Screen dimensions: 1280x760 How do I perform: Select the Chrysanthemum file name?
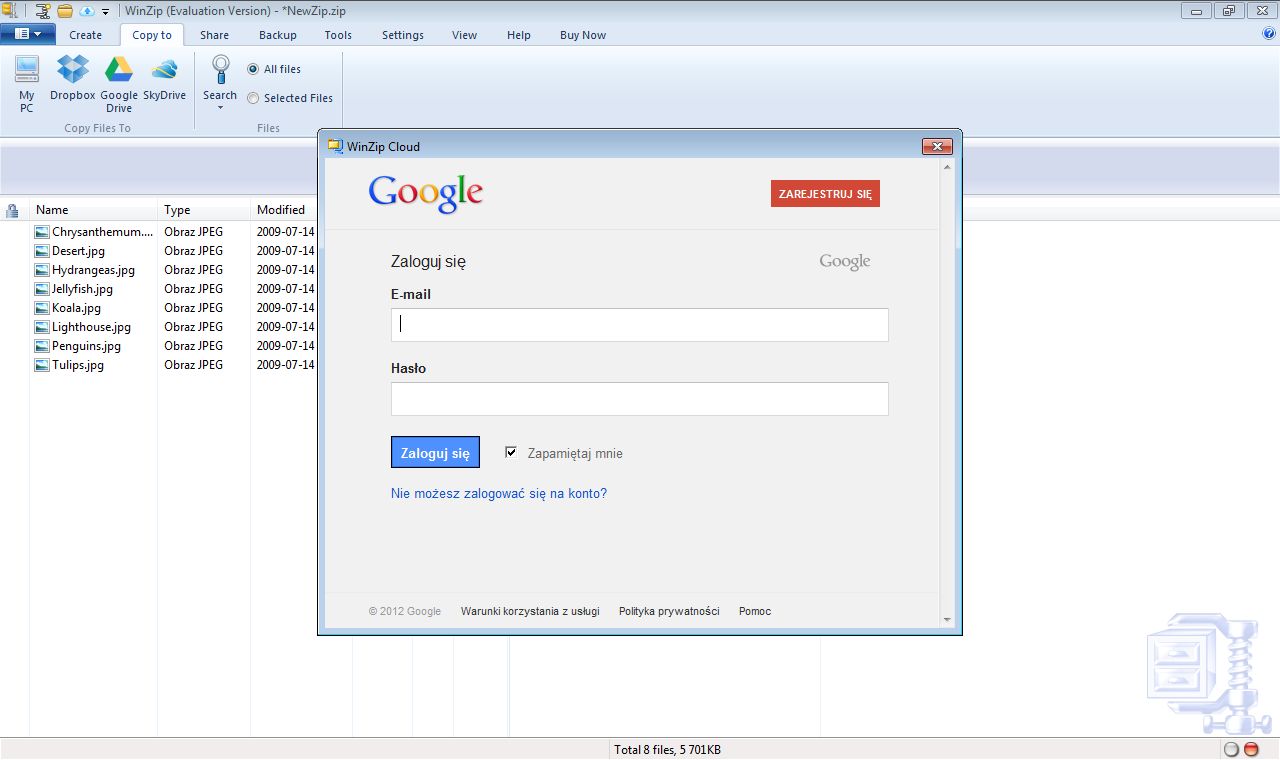[102, 232]
